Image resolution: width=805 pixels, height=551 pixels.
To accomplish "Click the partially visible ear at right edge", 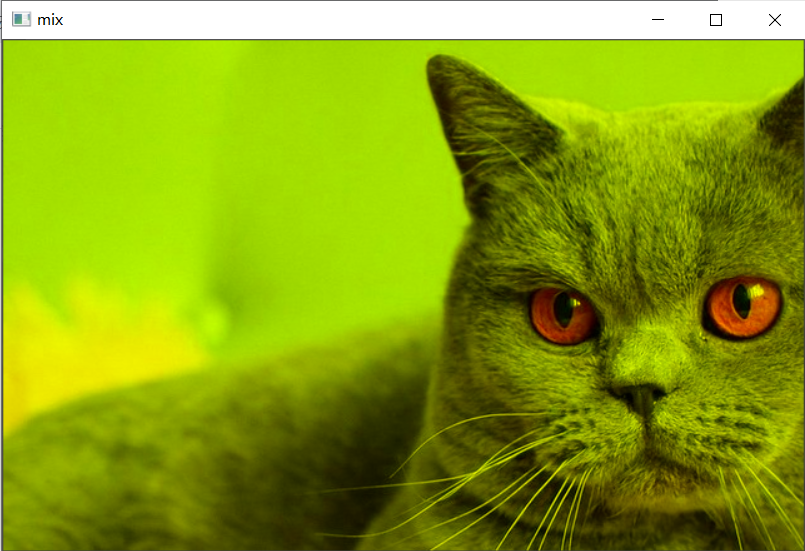I will 785,115.
